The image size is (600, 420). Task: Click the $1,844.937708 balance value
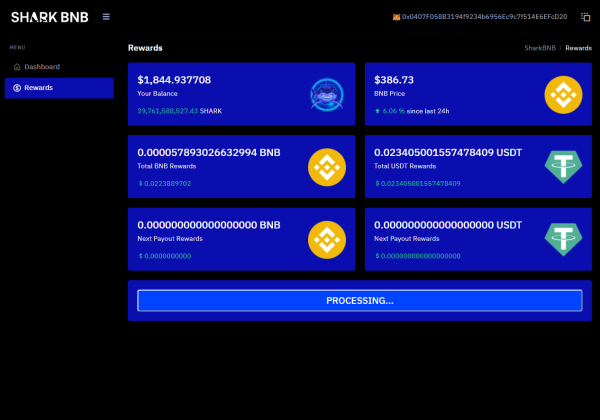click(x=174, y=80)
